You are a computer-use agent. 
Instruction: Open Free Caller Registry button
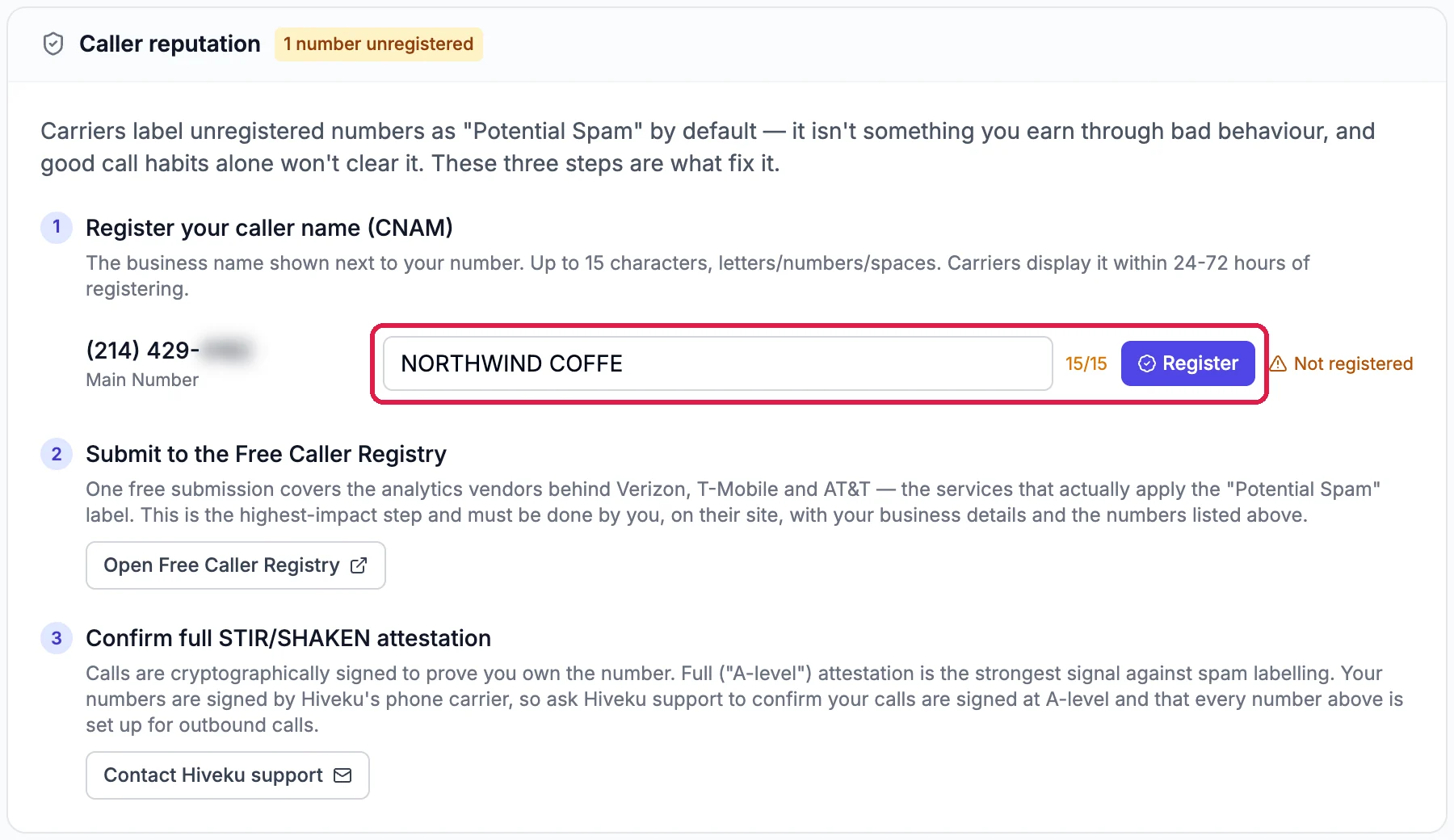pos(236,565)
